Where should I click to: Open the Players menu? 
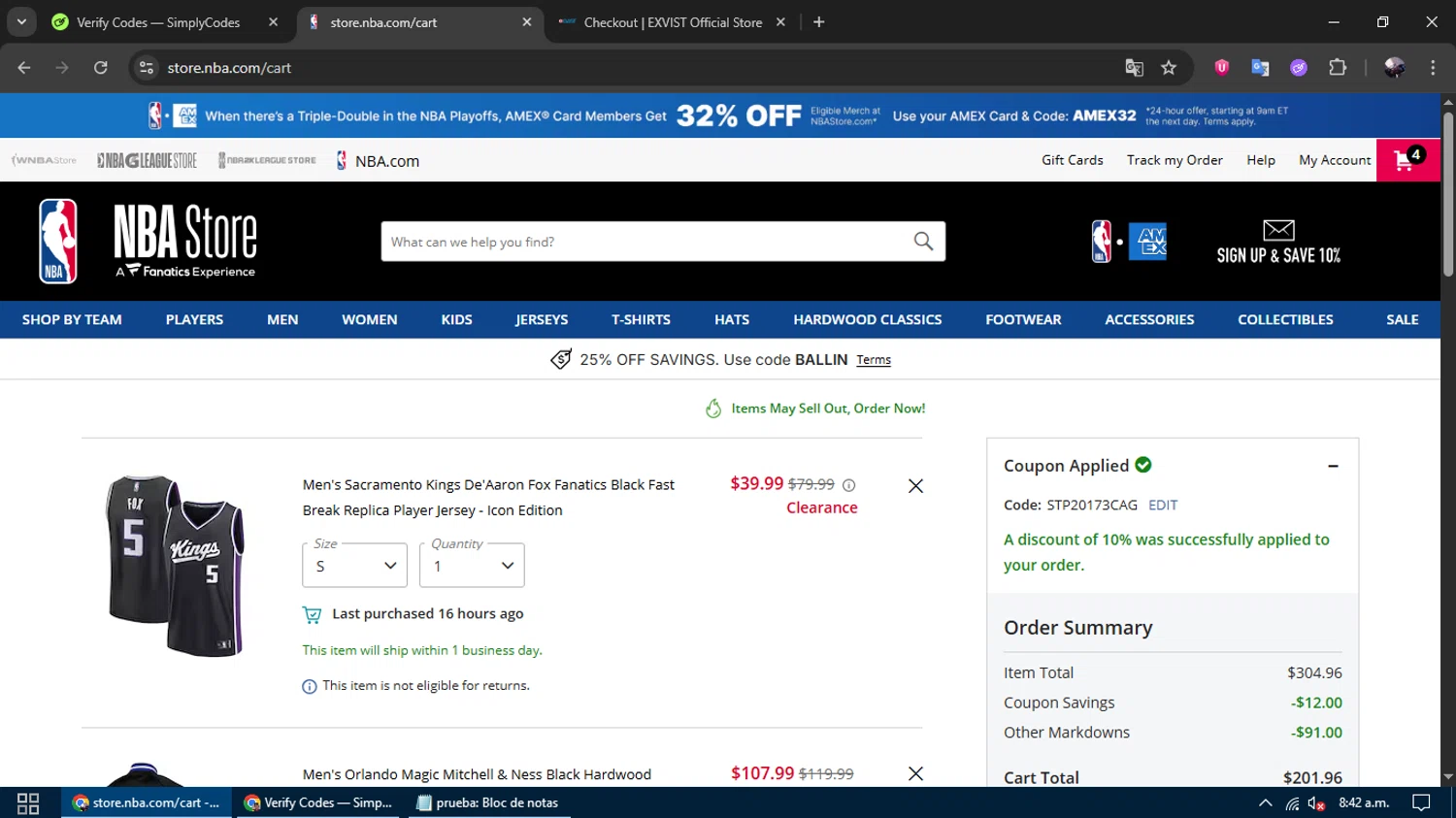click(x=194, y=319)
